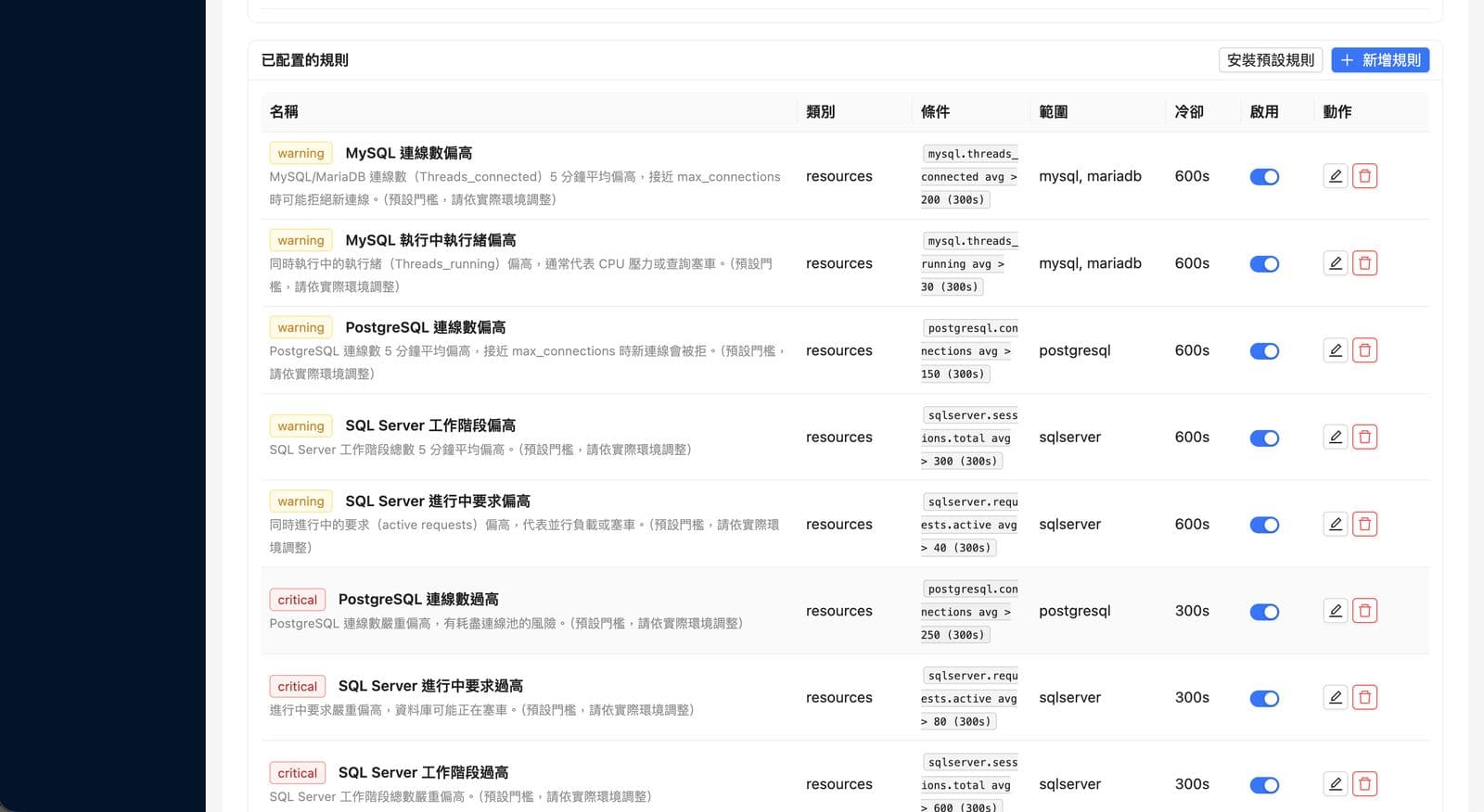Disable the MySQL 執行中執行緒偏高 rule toggle
1484x812 pixels.
1264,264
